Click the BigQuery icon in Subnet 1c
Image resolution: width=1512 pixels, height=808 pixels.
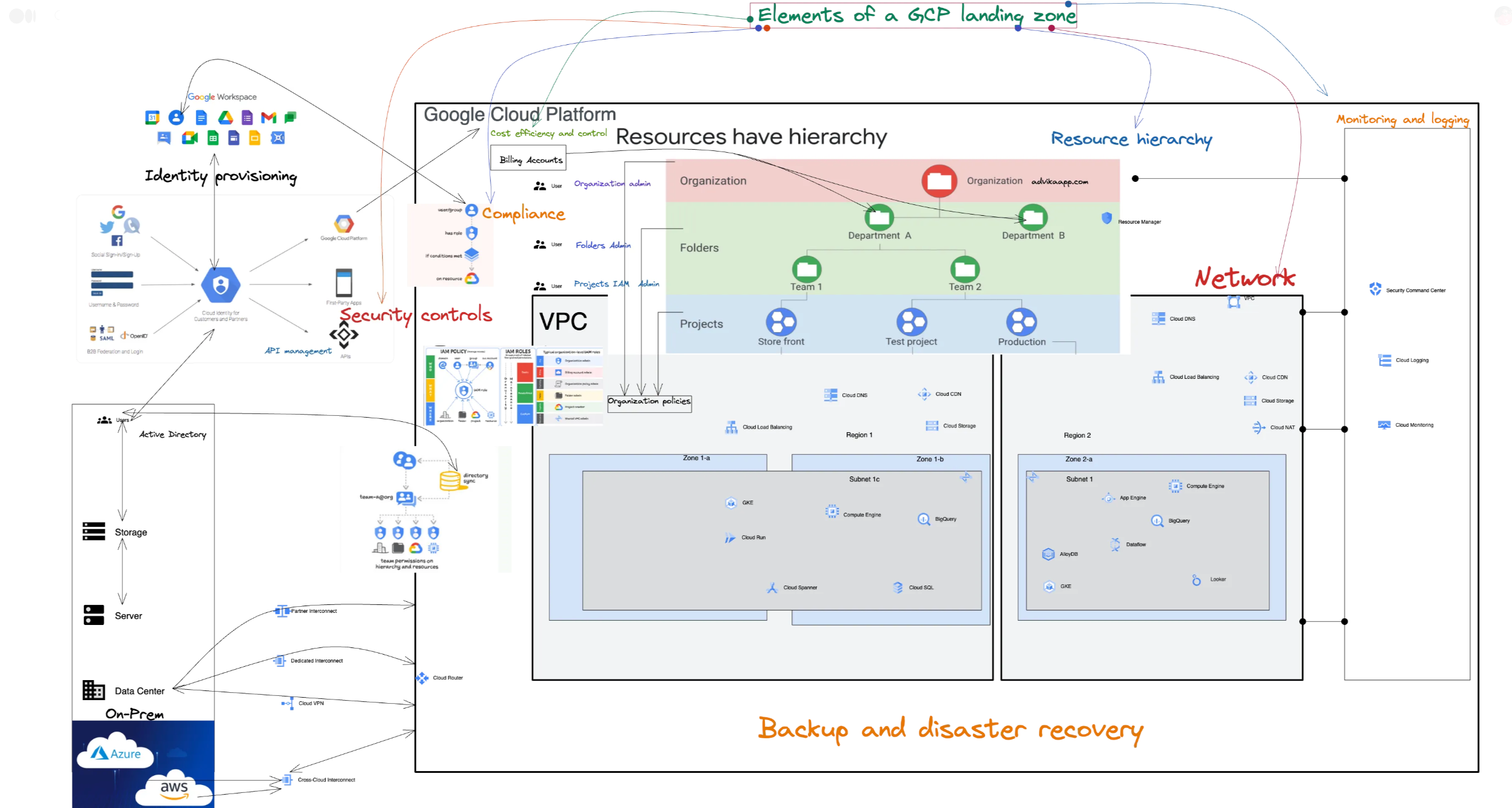pyautogui.click(x=924, y=519)
